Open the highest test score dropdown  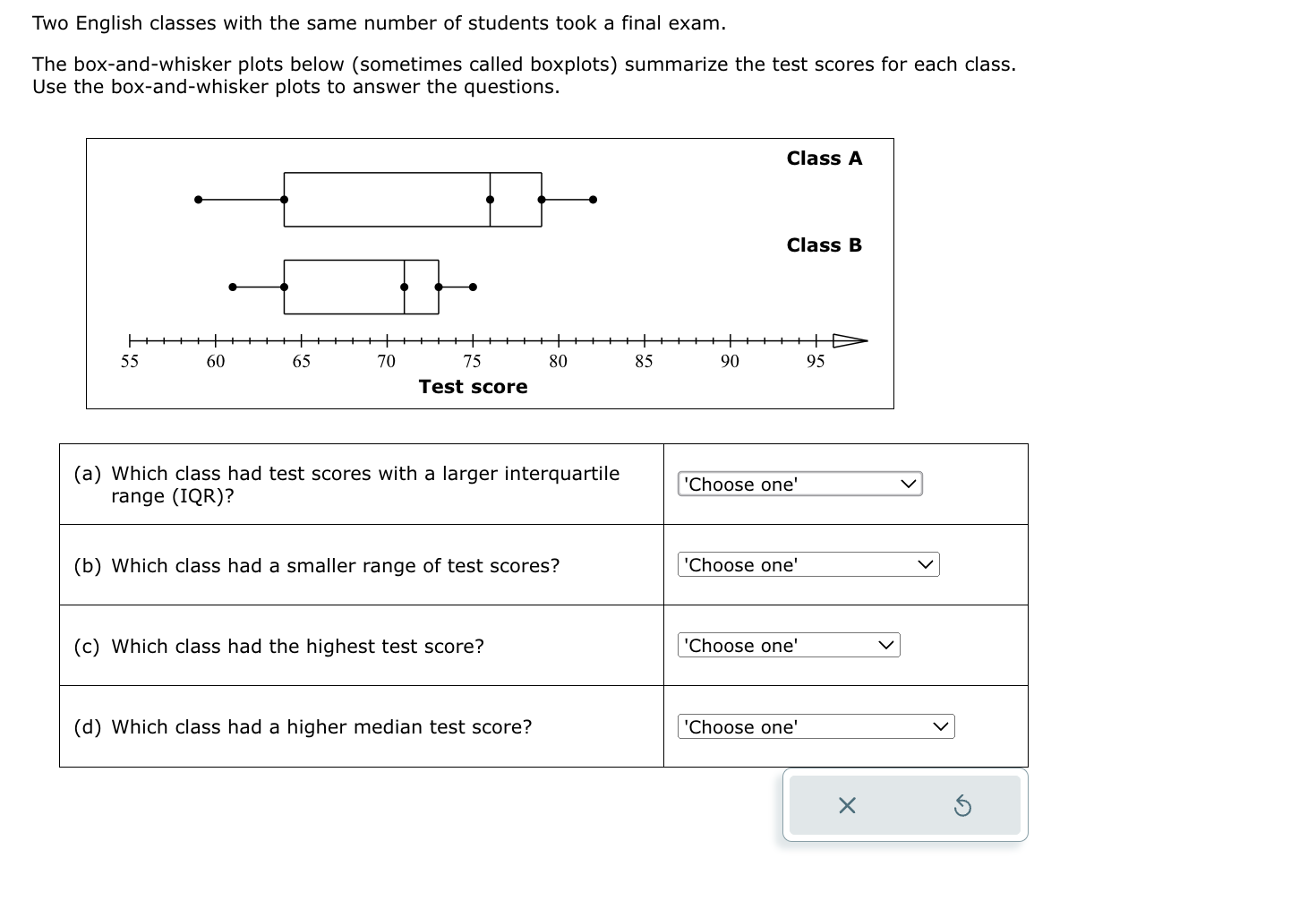click(x=788, y=645)
